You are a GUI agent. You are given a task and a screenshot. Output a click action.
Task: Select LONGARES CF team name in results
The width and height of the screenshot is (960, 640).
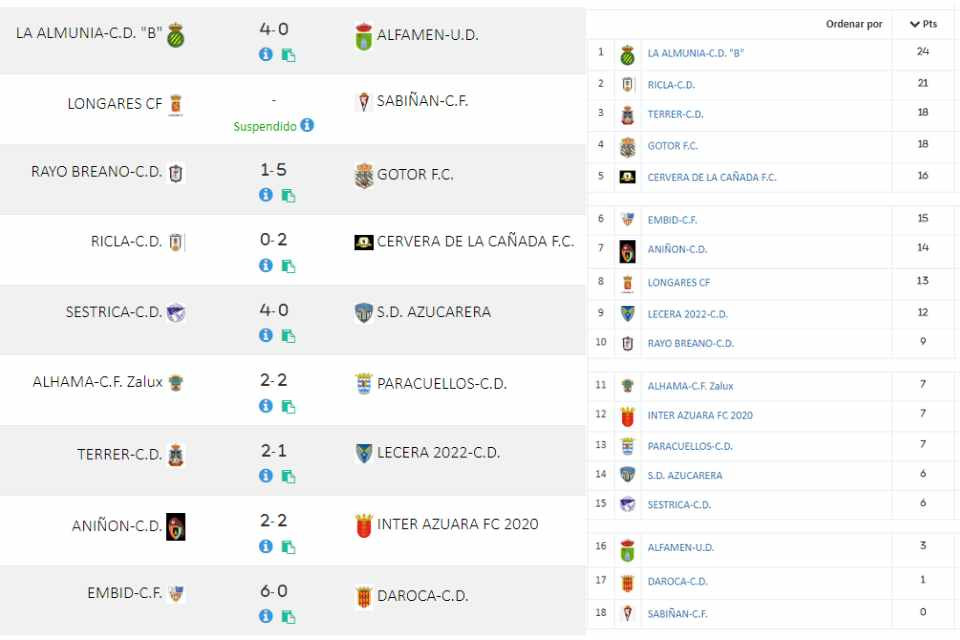coord(114,104)
